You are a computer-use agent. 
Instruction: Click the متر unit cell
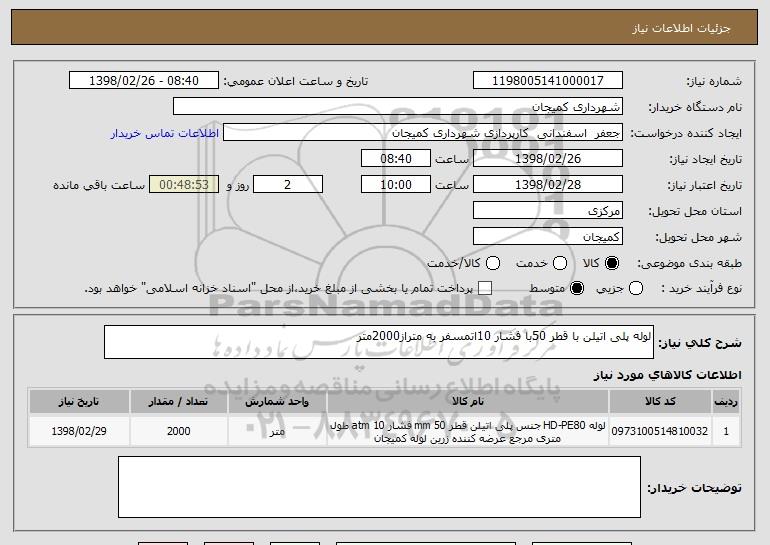[x=277, y=431]
